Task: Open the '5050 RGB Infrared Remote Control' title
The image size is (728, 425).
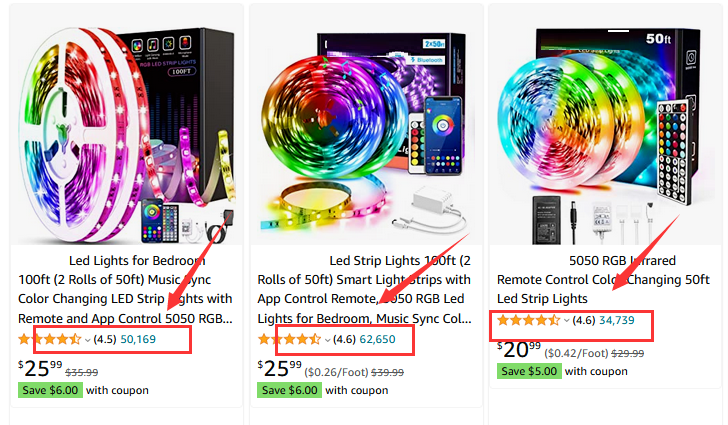Action: click(x=603, y=280)
